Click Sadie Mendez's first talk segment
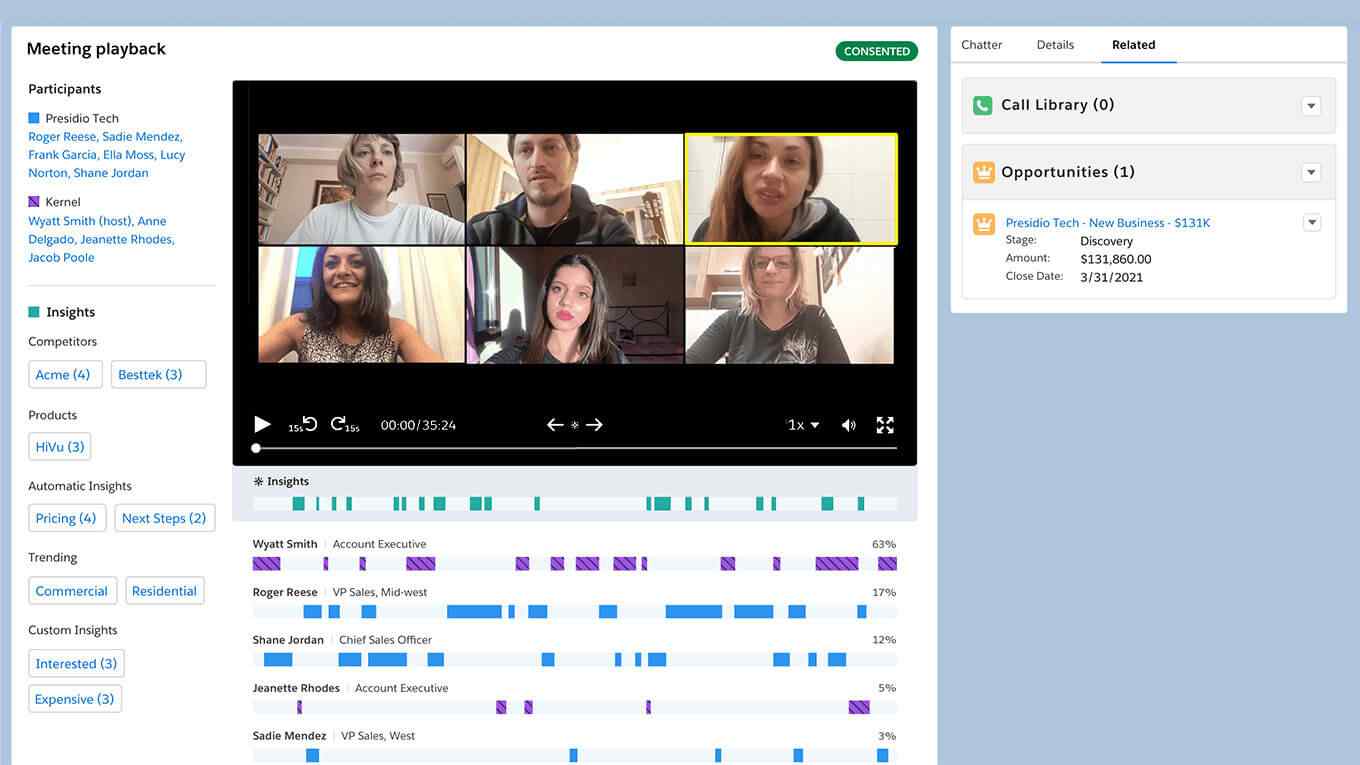 [x=312, y=755]
